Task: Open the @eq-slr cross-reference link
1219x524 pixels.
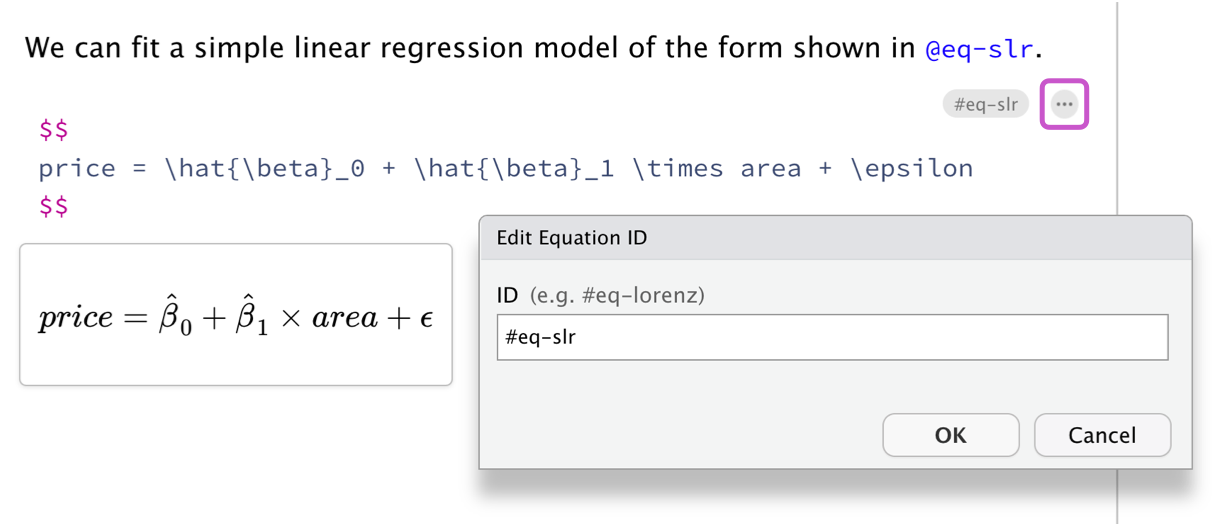Action: click(x=978, y=48)
